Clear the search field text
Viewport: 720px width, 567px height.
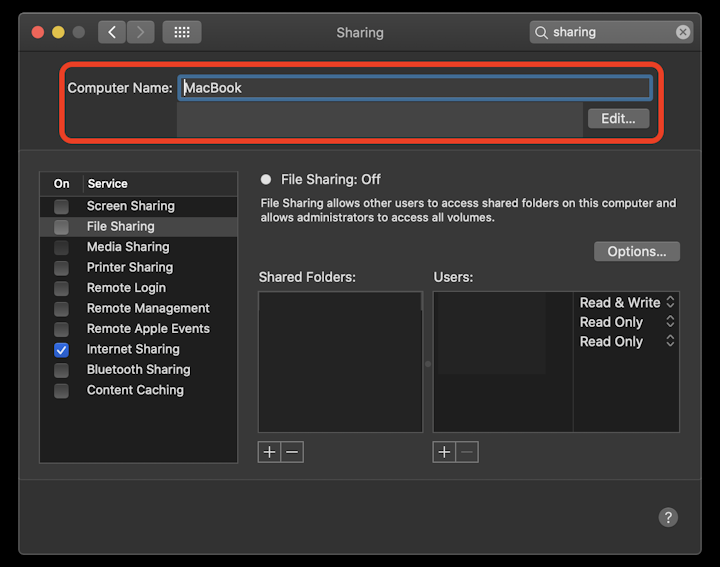683,32
